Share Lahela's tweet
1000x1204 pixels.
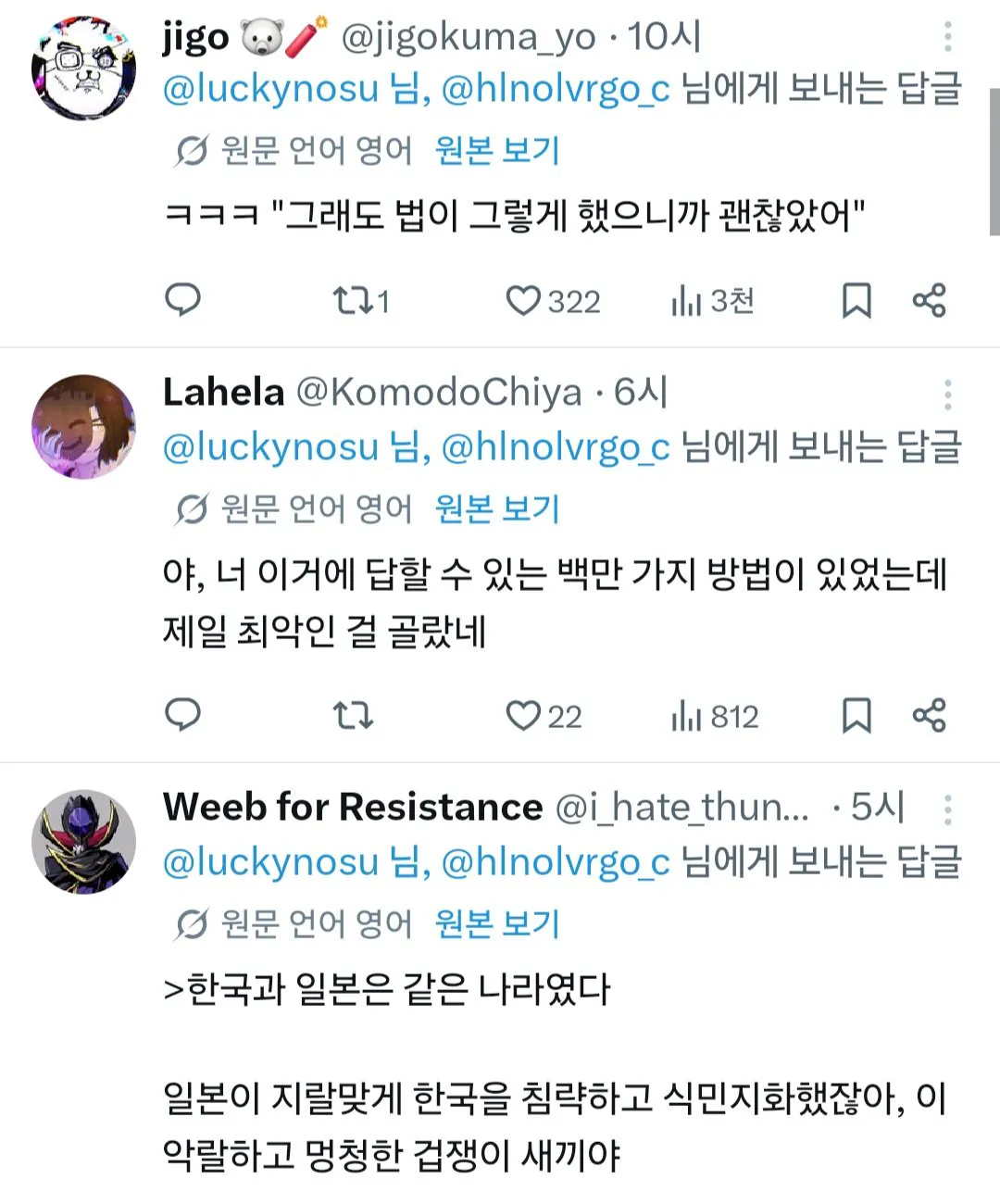tap(929, 715)
